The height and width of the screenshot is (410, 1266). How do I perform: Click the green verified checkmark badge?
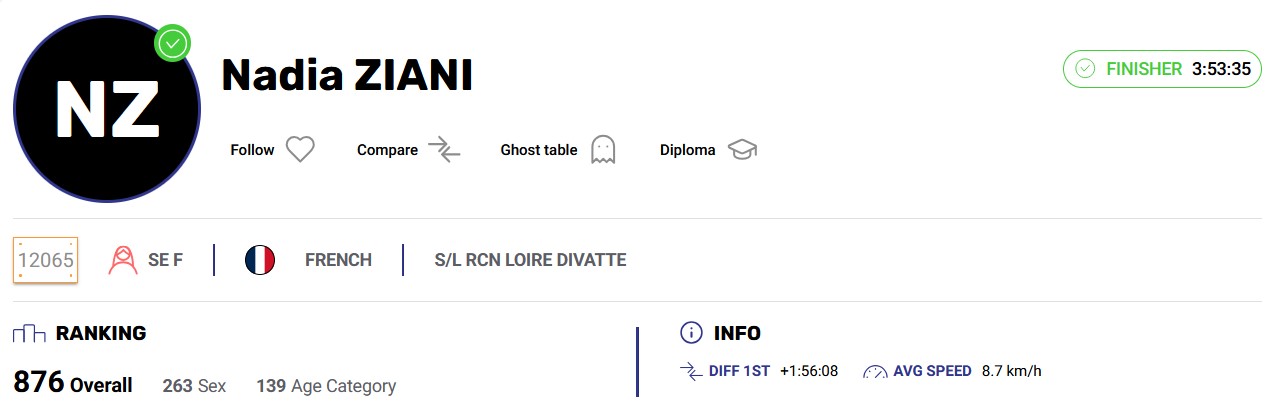173,43
